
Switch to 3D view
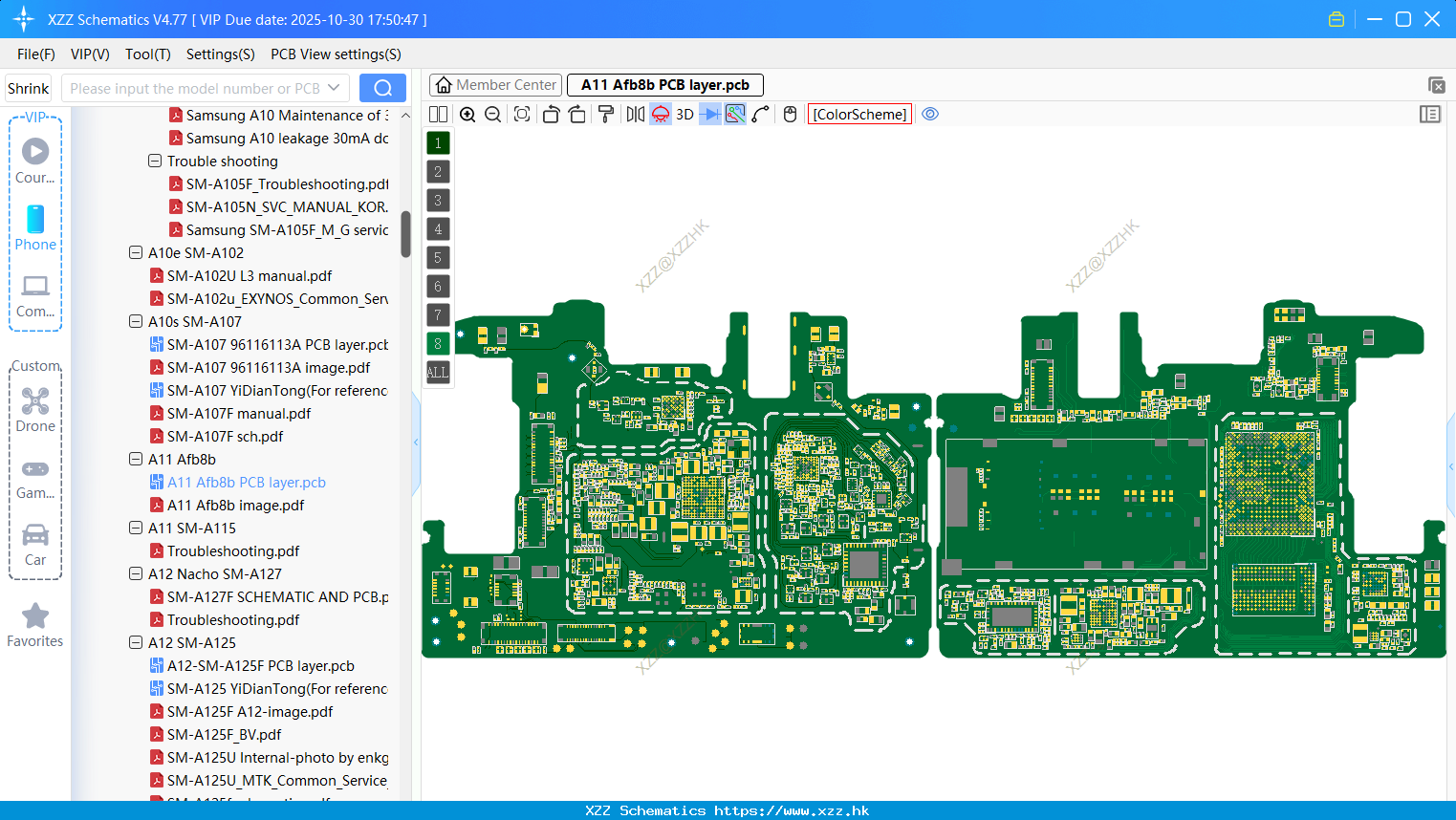tap(685, 114)
